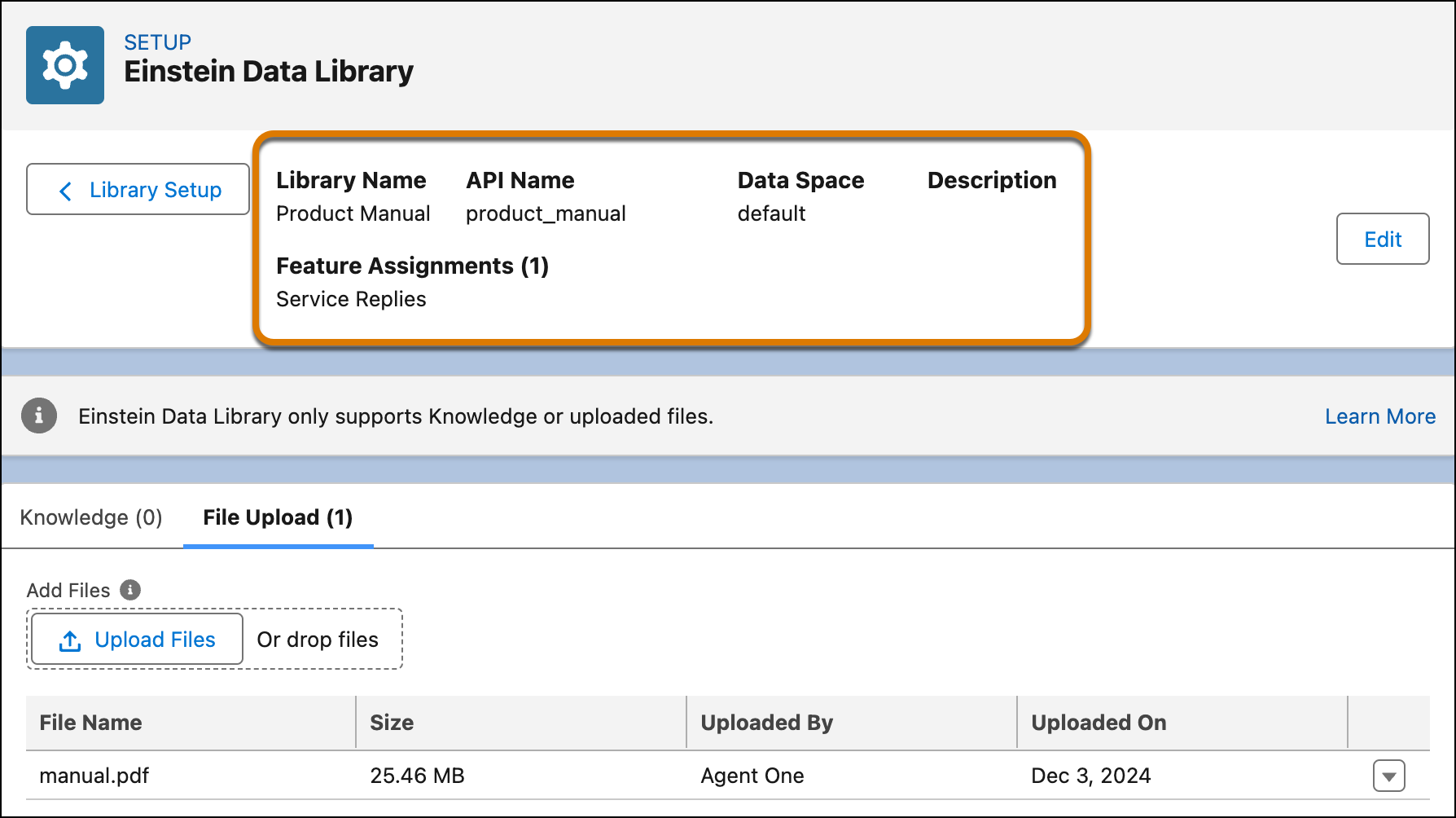Click the Agent One uploader cell

click(x=752, y=776)
